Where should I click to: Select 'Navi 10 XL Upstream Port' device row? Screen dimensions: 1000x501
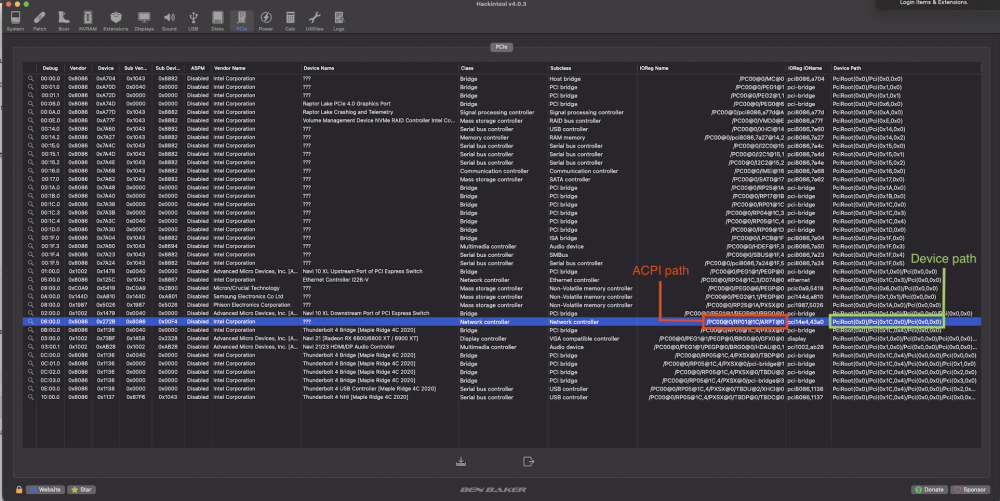[501, 272]
